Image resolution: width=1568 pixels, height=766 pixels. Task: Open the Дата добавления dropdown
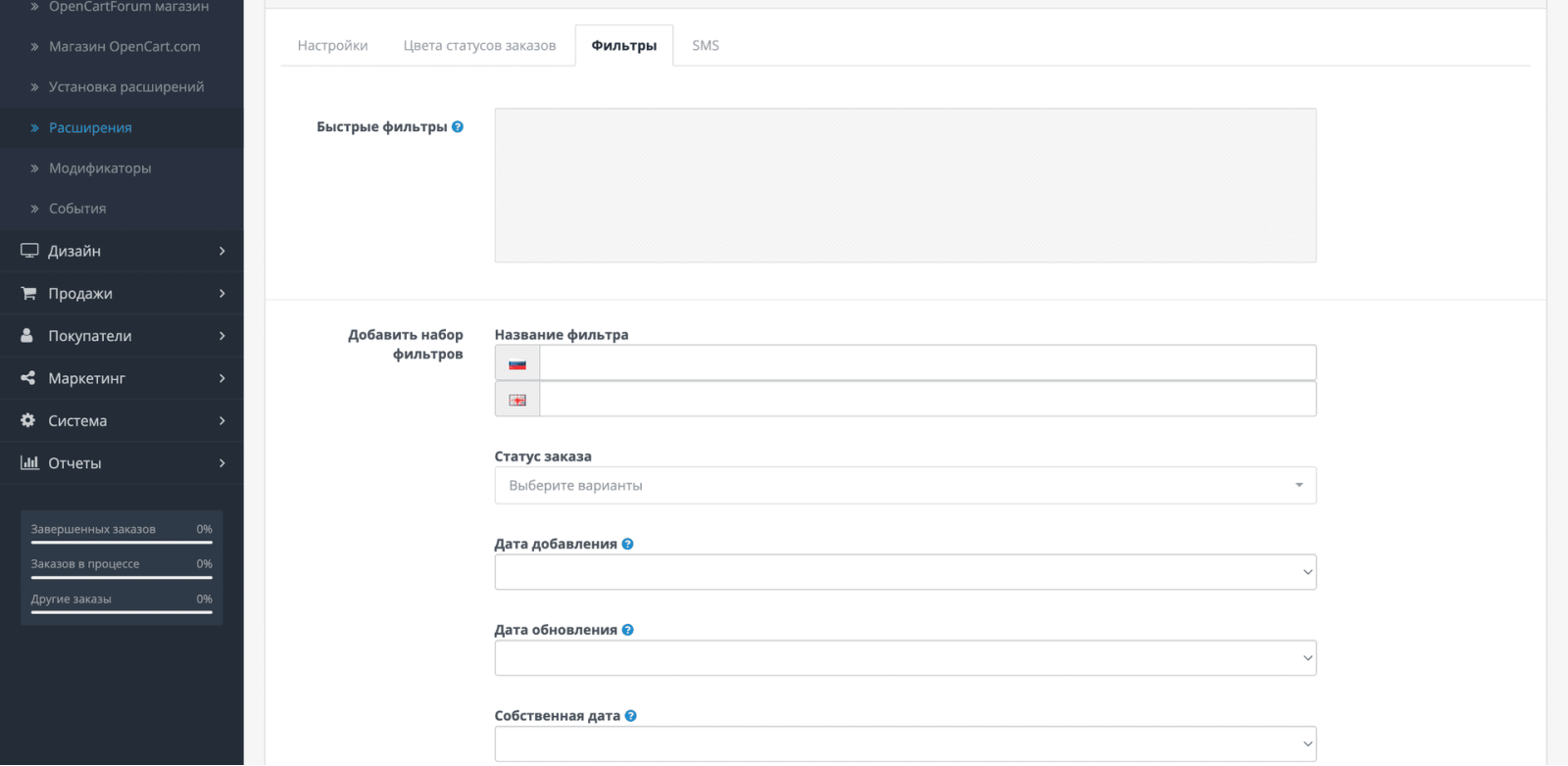pyautogui.click(x=906, y=573)
